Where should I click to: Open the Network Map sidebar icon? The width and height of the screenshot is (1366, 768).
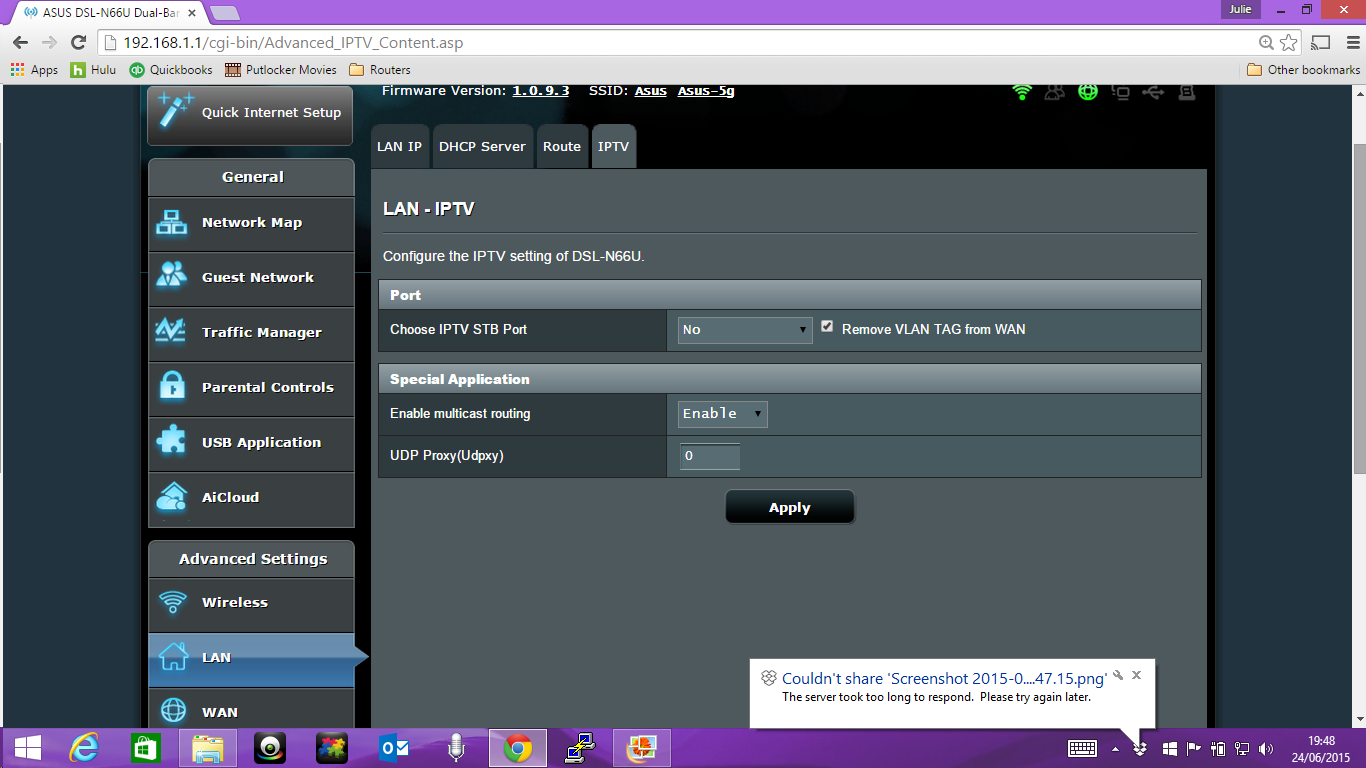click(x=172, y=223)
